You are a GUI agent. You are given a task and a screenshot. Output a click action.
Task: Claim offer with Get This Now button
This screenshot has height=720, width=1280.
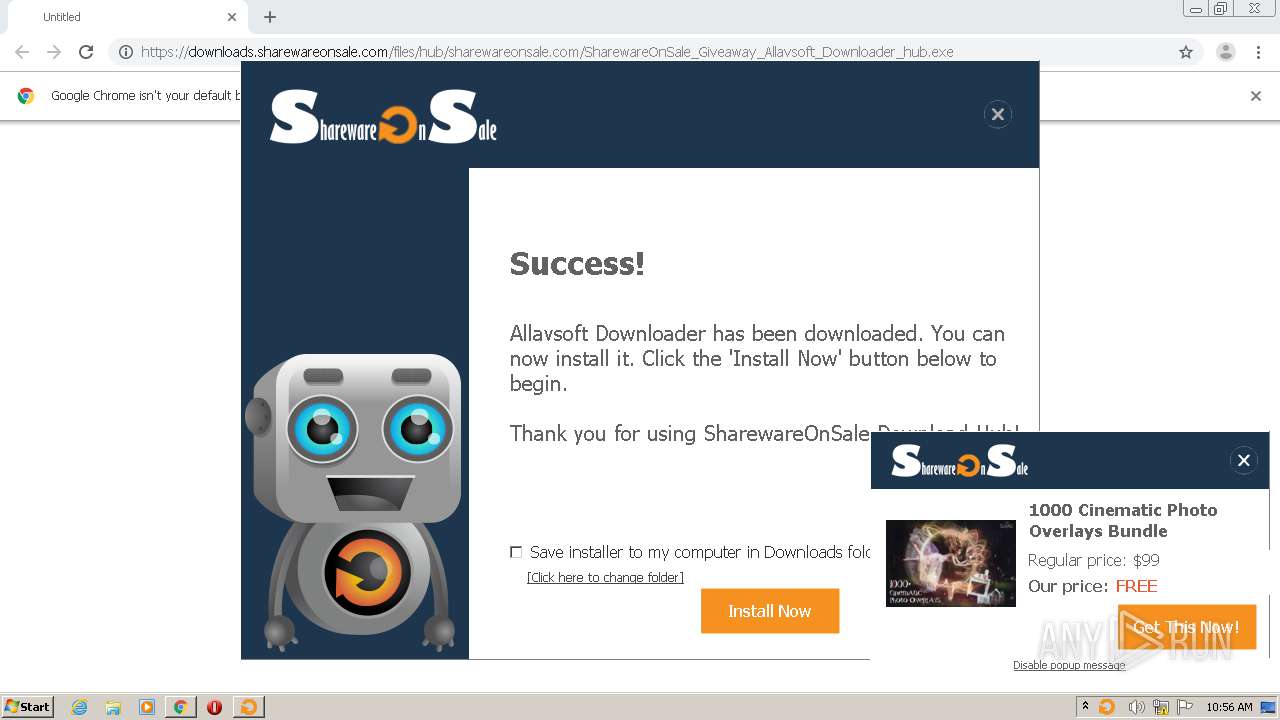(x=1187, y=627)
